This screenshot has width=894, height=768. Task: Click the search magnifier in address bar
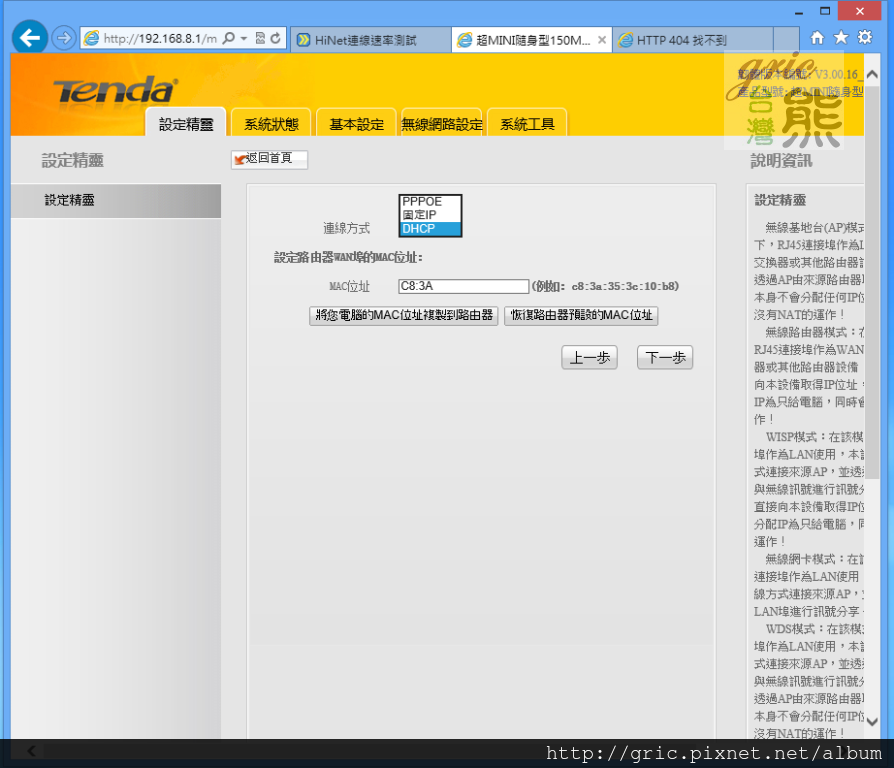229,38
